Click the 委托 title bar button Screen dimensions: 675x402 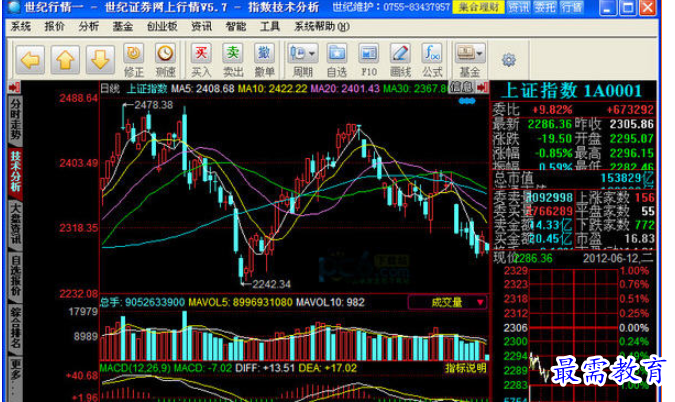tap(545, 7)
